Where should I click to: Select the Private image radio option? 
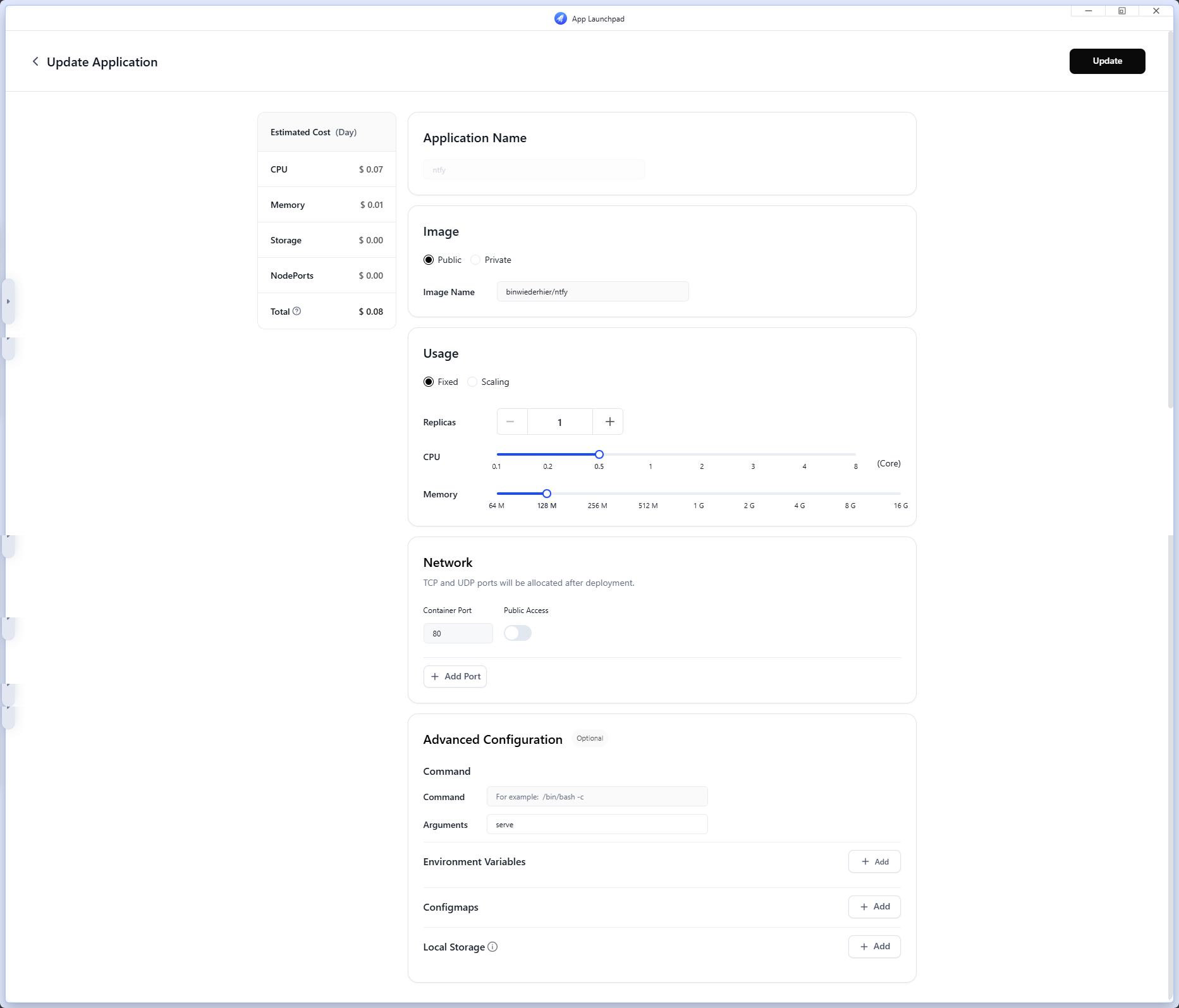click(x=475, y=260)
